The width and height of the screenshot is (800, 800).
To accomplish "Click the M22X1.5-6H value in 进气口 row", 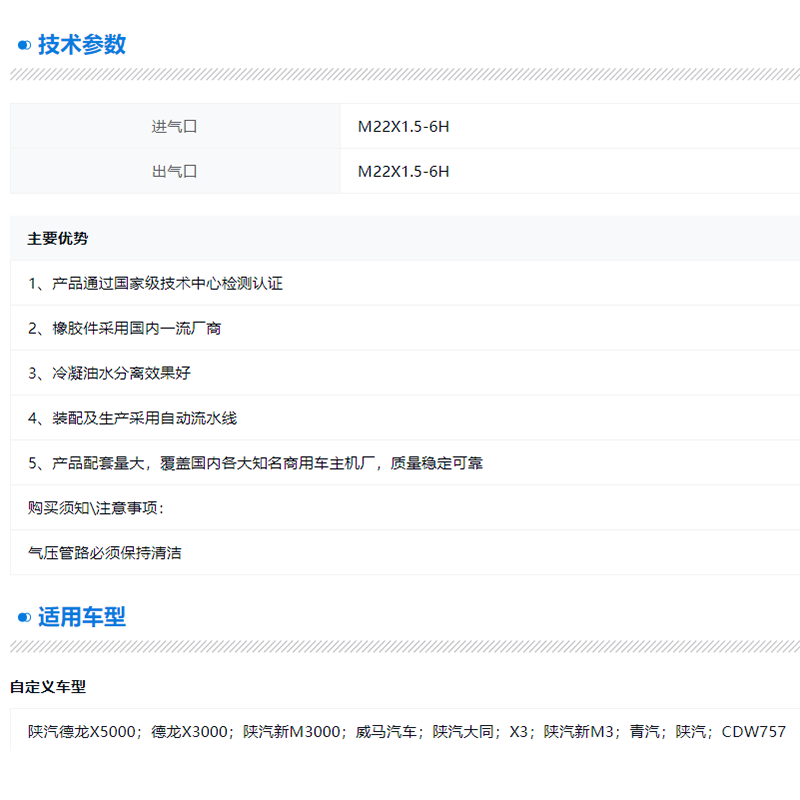I will click(x=404, y=127).
